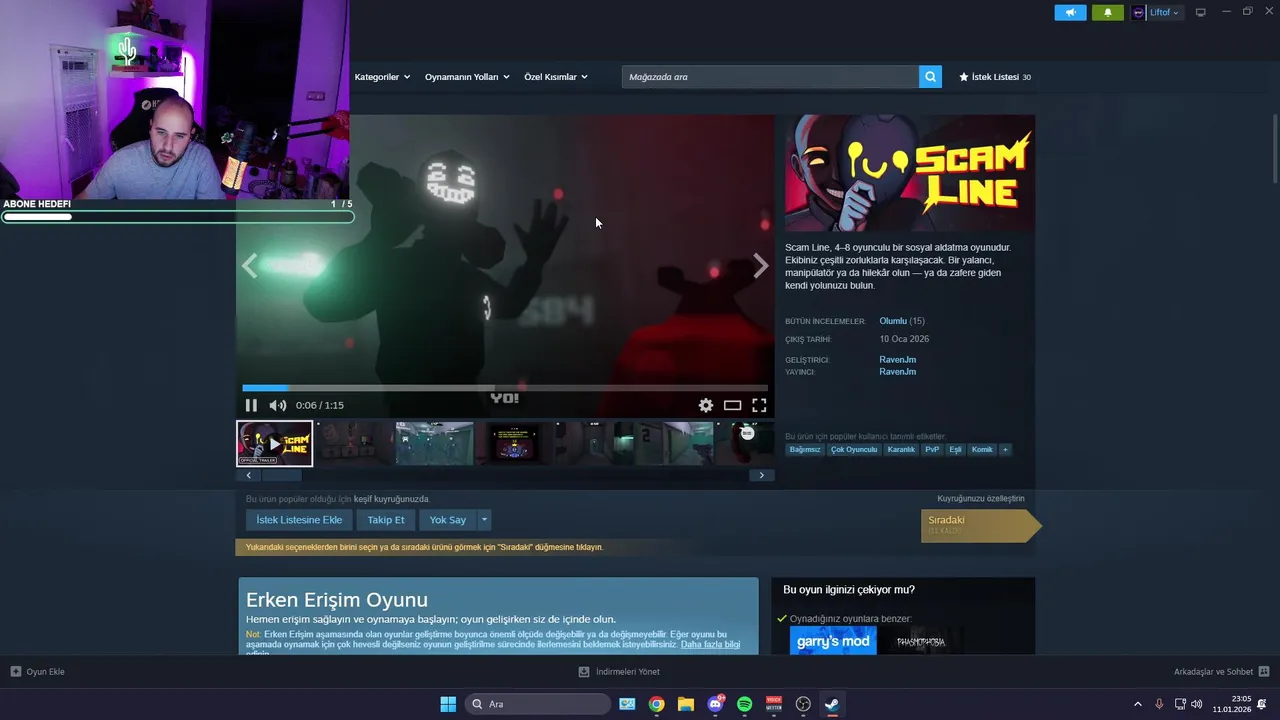Screen dimensions: 1280x720
Task: Open the Olumlu reviews link
Action: tap(893, 321)
